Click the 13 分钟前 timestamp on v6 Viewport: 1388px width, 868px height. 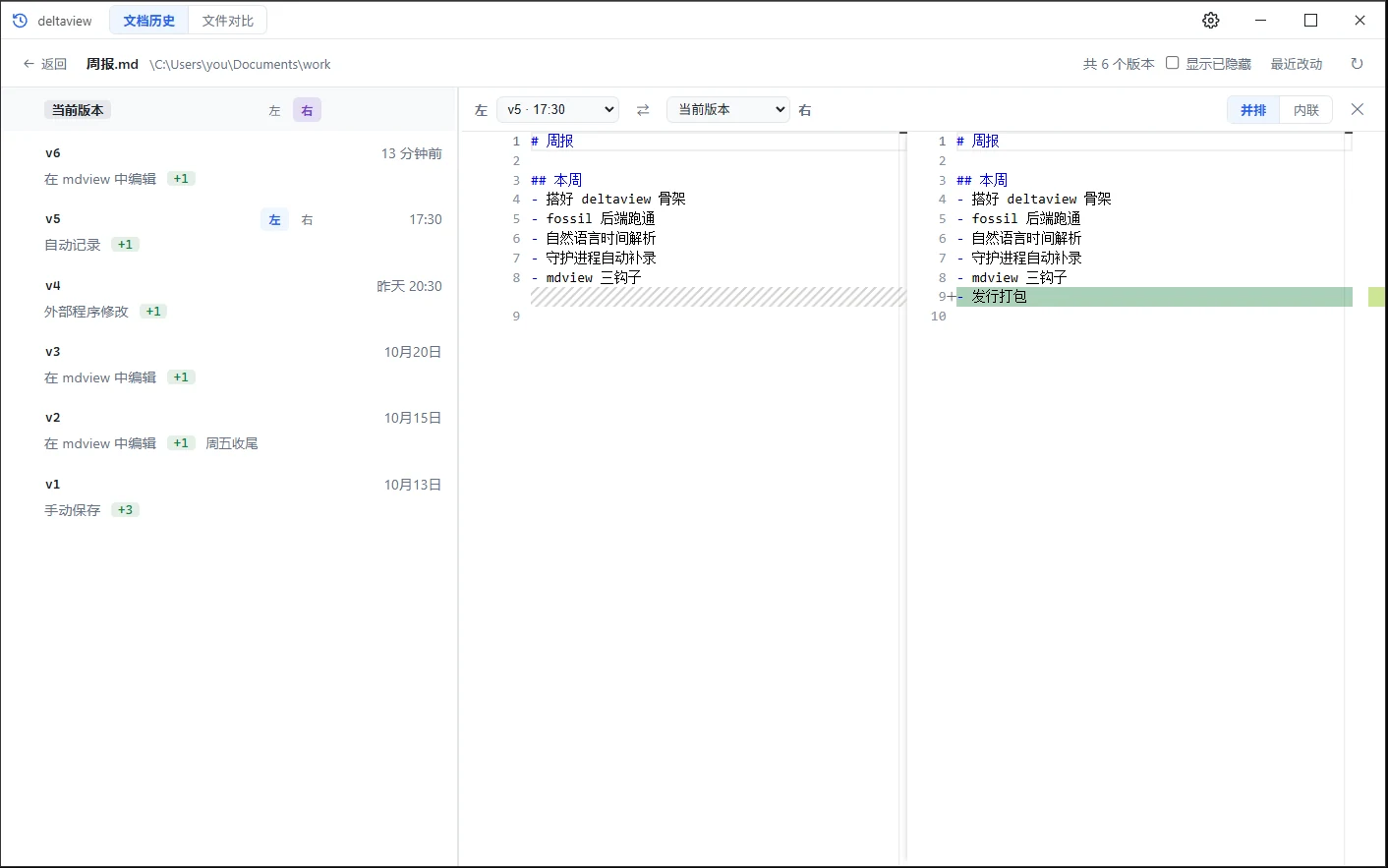tap(411, 153)
